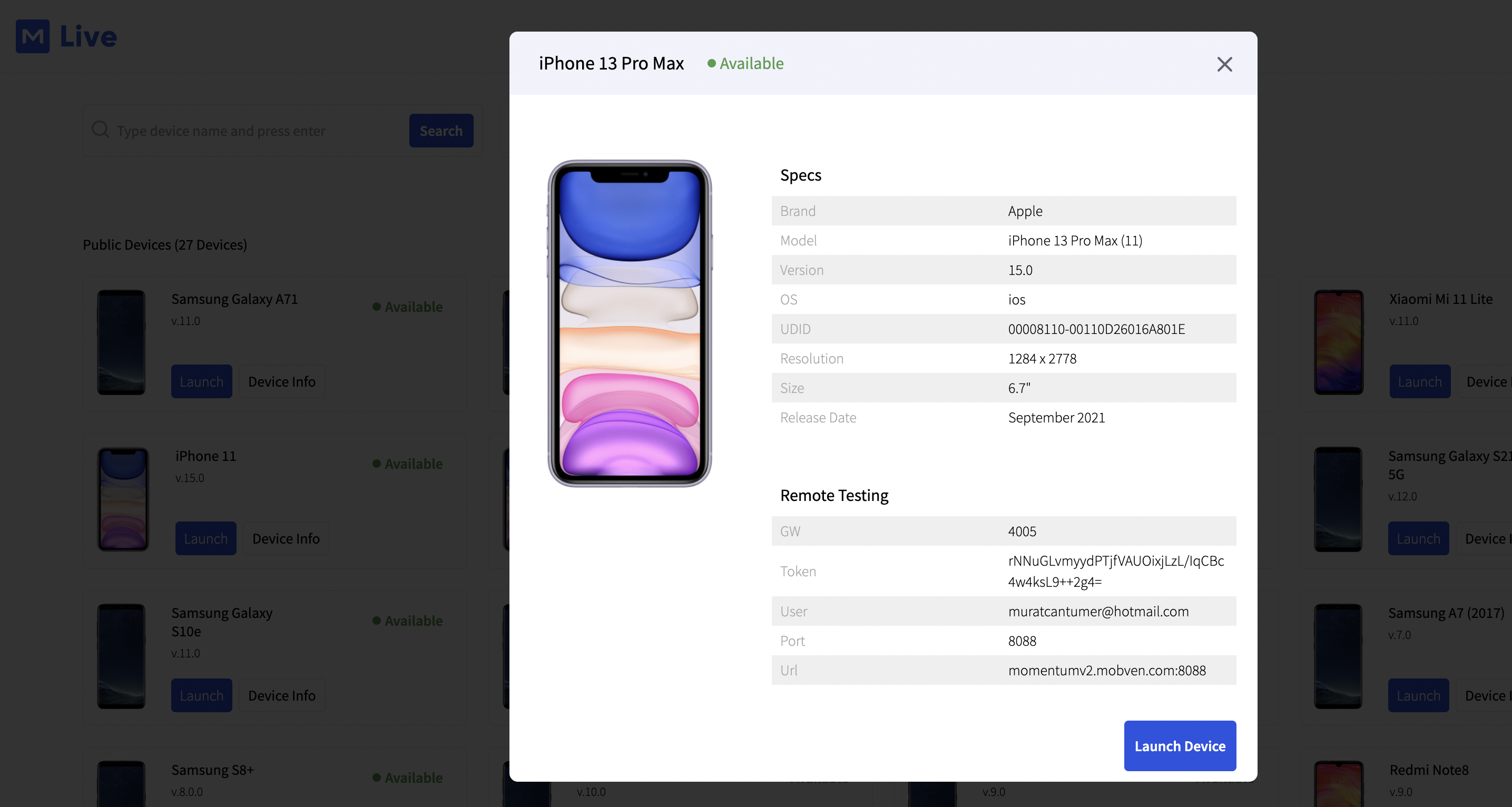Click the Public Devices (27 Devices) heading
Image resolution: width=1512 pixels, height=807 pixels.
pos(165,244)
